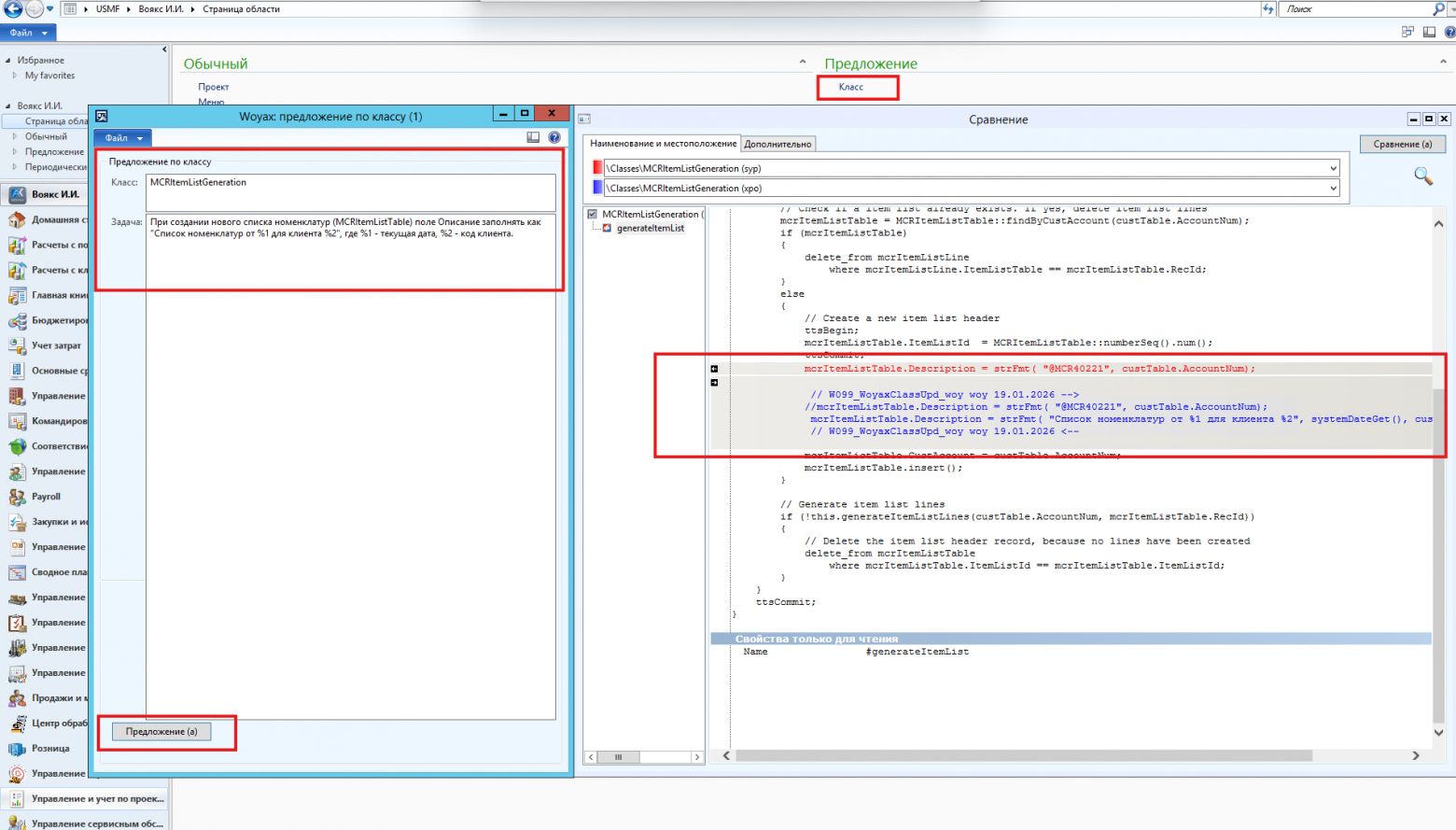
Task: Select Периодические in navigation tree
Action: tap(56, 167)
